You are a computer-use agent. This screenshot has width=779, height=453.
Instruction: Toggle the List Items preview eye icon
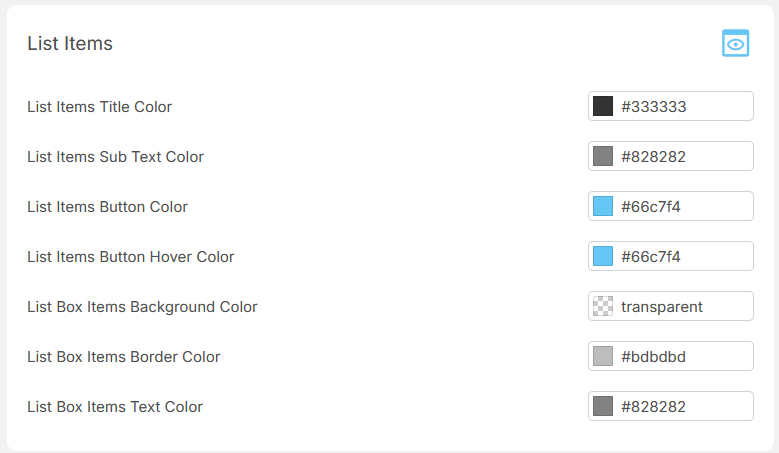(736, 43)
